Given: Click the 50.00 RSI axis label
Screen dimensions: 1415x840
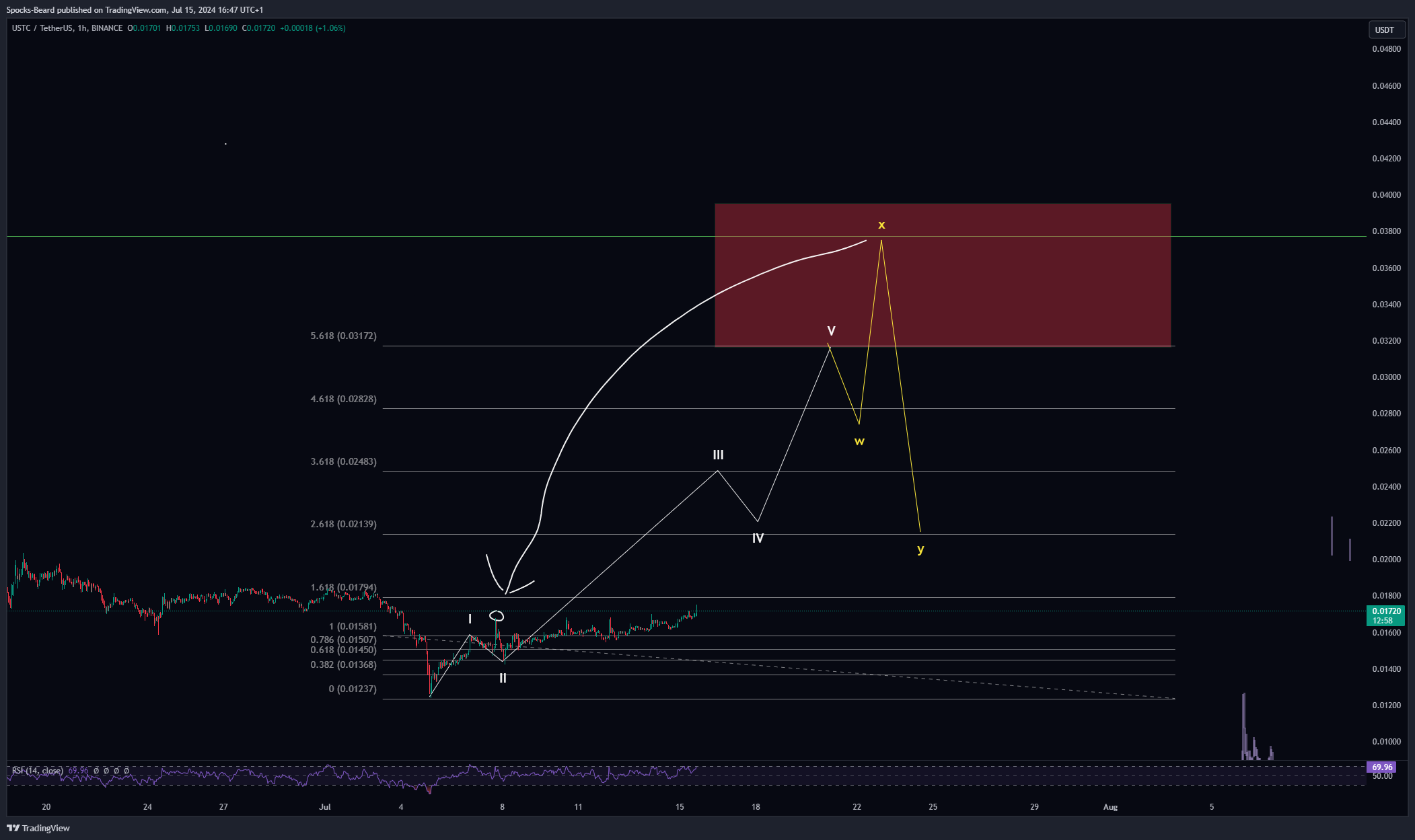Looking at the screenshot, I should [x=1383, y=776].
